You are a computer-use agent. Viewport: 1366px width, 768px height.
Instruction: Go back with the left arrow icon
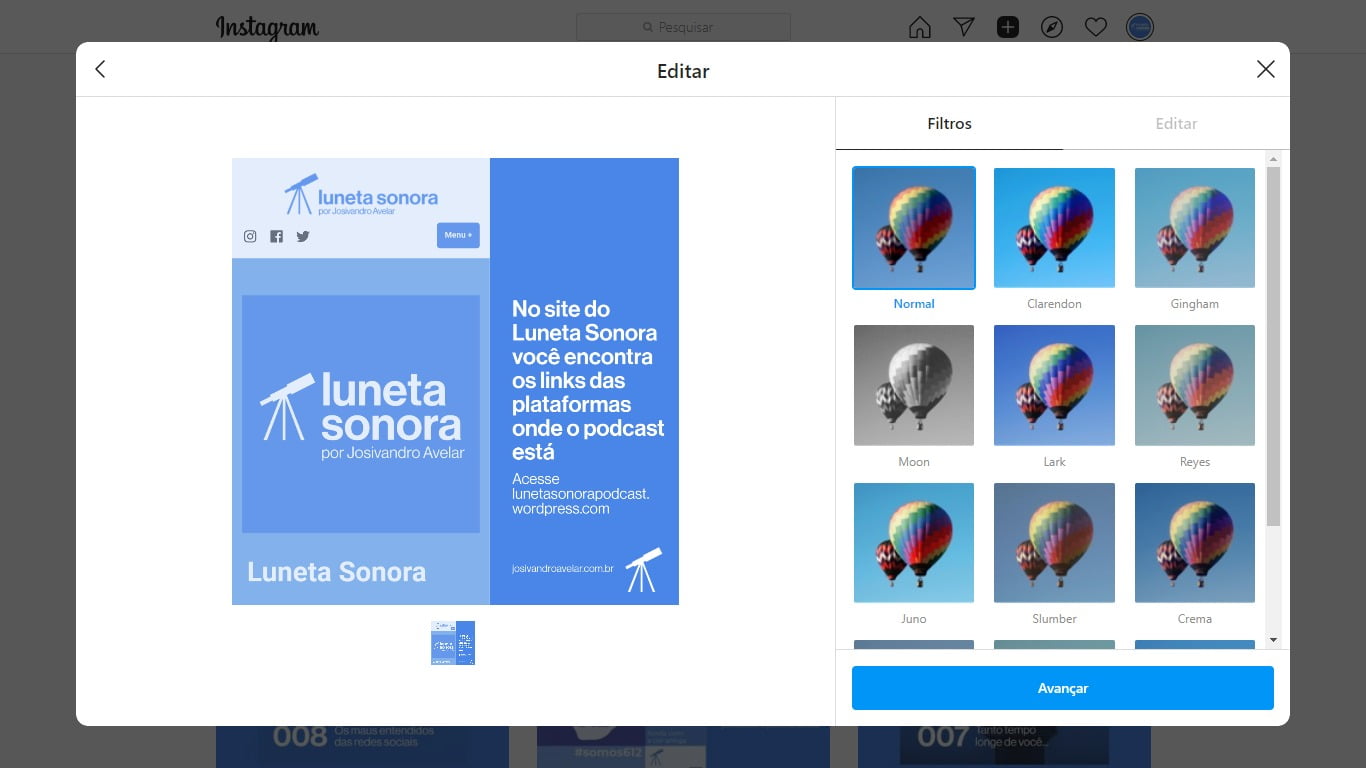pyautogui.click(x=100, y=69)
